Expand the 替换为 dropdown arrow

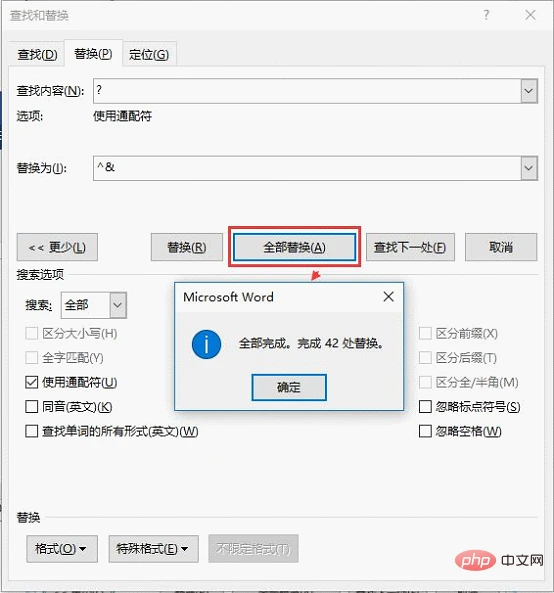coord(529,168)
